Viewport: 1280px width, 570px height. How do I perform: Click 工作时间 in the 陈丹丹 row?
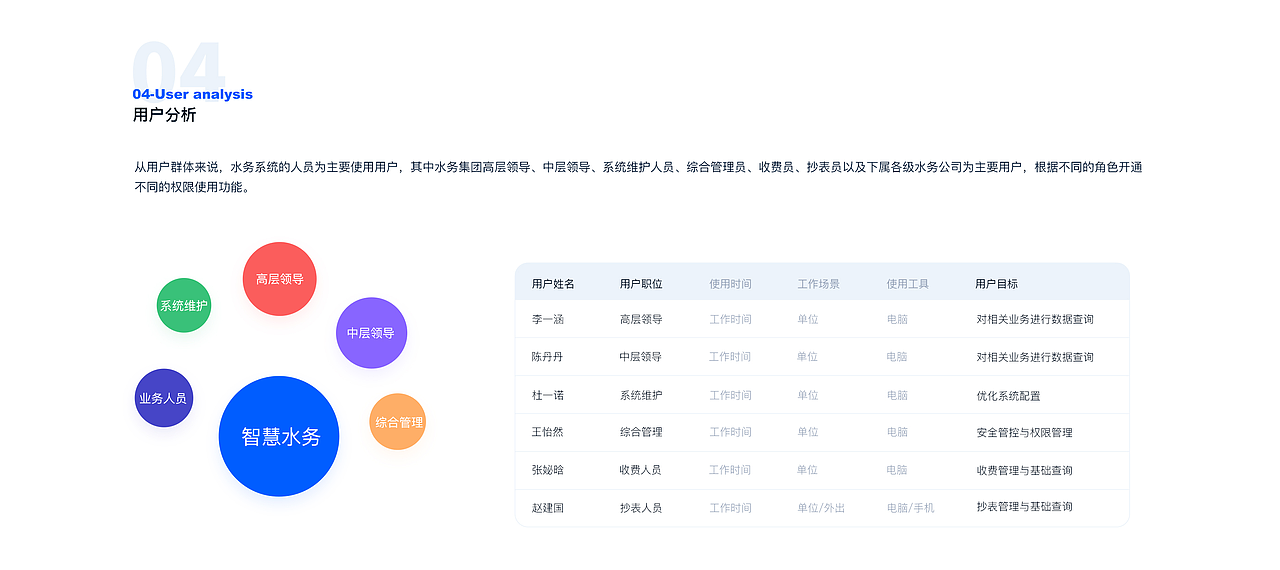pos(730,357)
